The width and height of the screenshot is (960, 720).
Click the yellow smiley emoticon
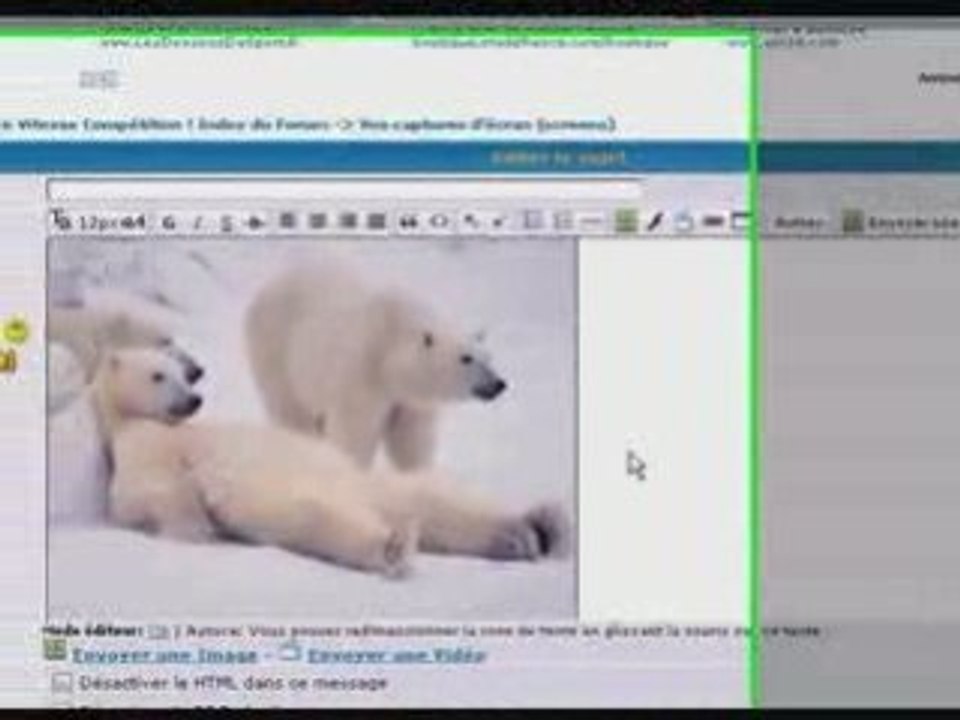click(17, 331)
